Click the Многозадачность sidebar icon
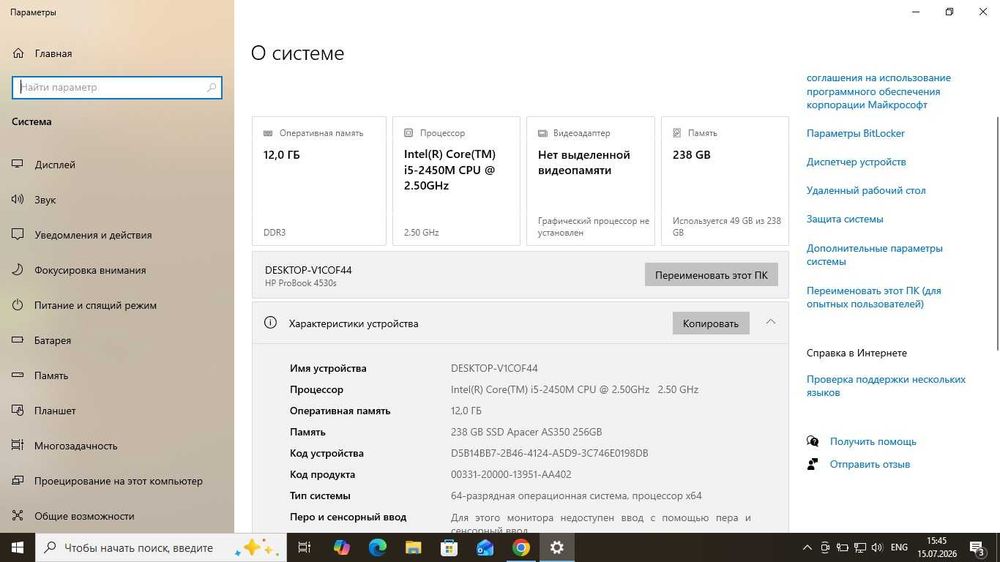1000x562 pixels. click(x=17, y=445)
